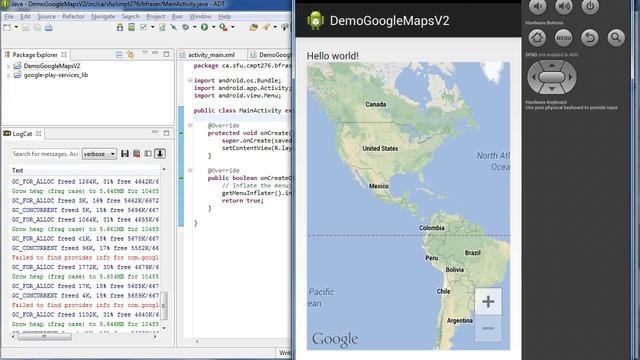Expand the DemoGoogleMapsV2 project node
Image resolution: width=640 pixels, height=360 pixels.
click(x=8, y=66)
